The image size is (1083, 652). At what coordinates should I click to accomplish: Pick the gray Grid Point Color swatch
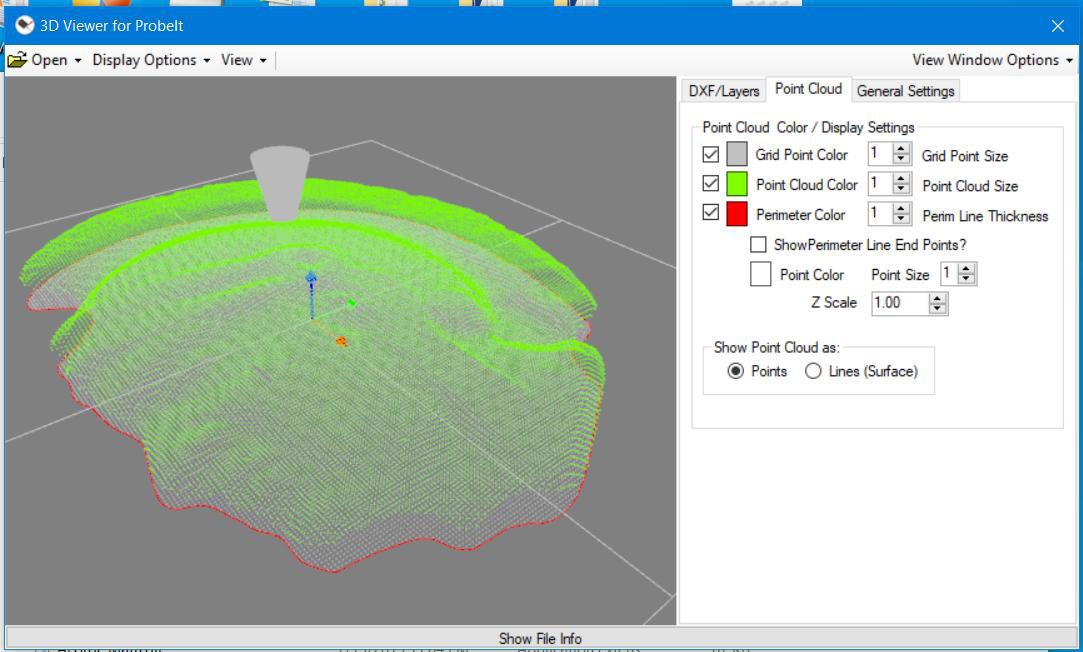[737, 154]
